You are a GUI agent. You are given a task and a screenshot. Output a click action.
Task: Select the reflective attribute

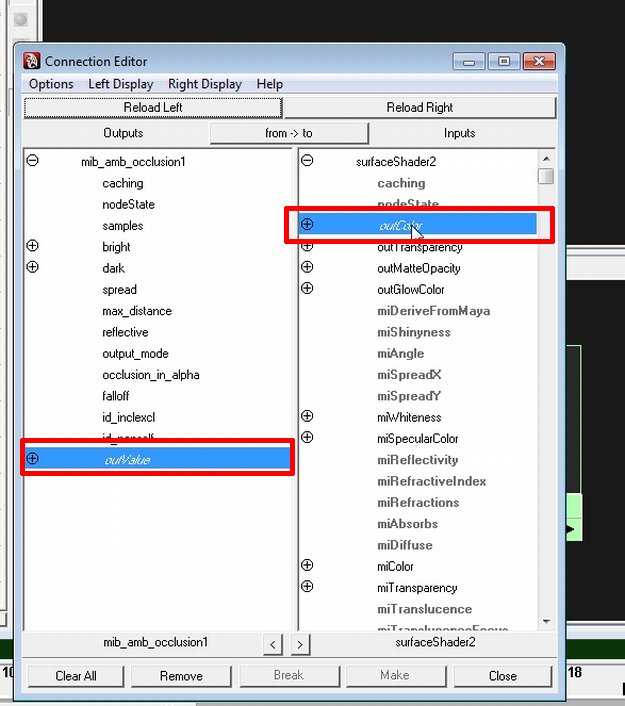(125, 332)
